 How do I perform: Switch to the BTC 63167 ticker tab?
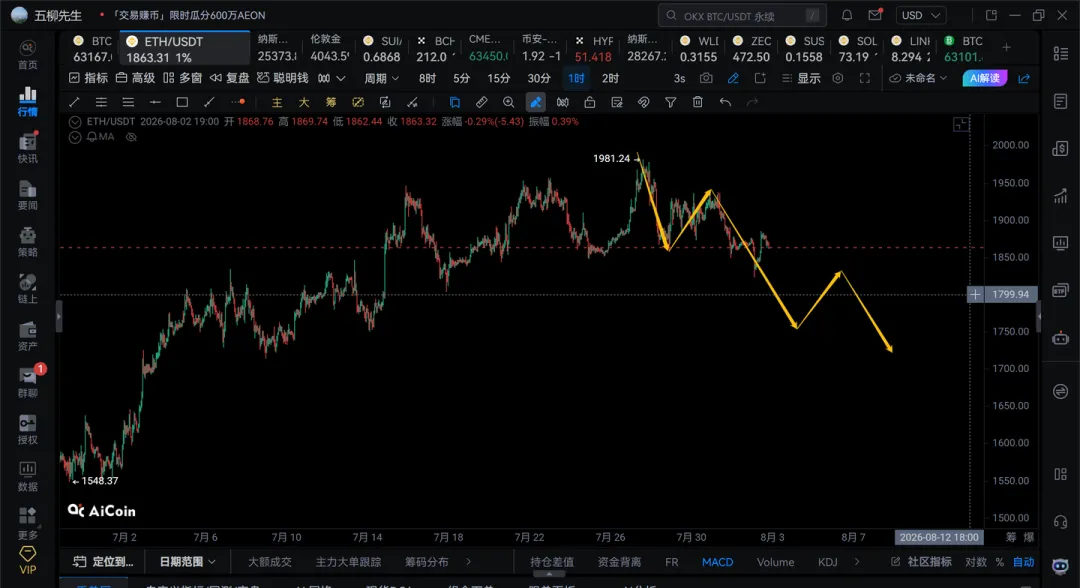point(92,49)
